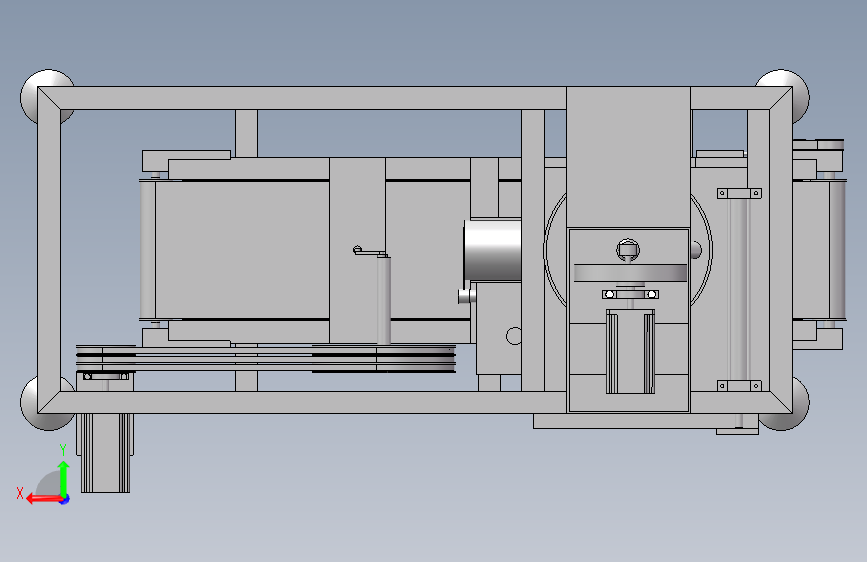This screenshot has width=867, height=562.
Task: Select the small hook latch at the center
Action: click(x=369, y=252)
